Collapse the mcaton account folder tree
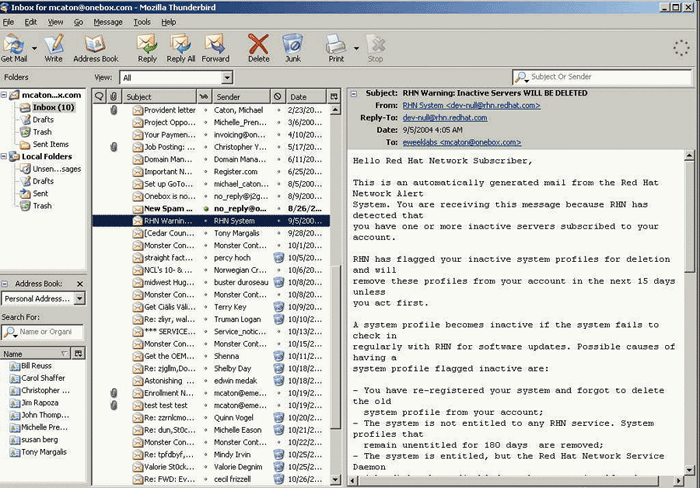700x488 pixels. pyautogui.click(x=4, y=95)
